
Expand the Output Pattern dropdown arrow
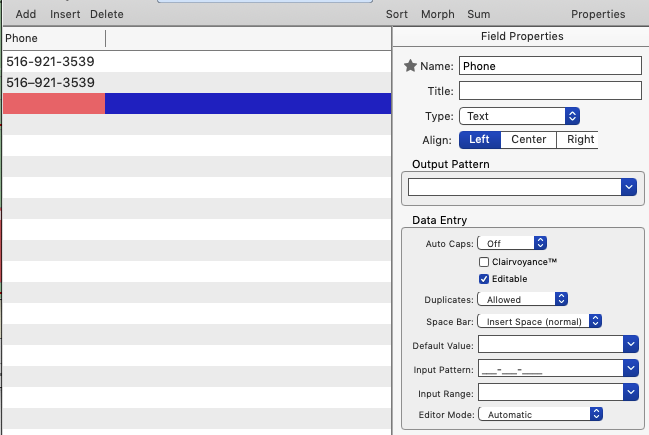pos(629,187)
